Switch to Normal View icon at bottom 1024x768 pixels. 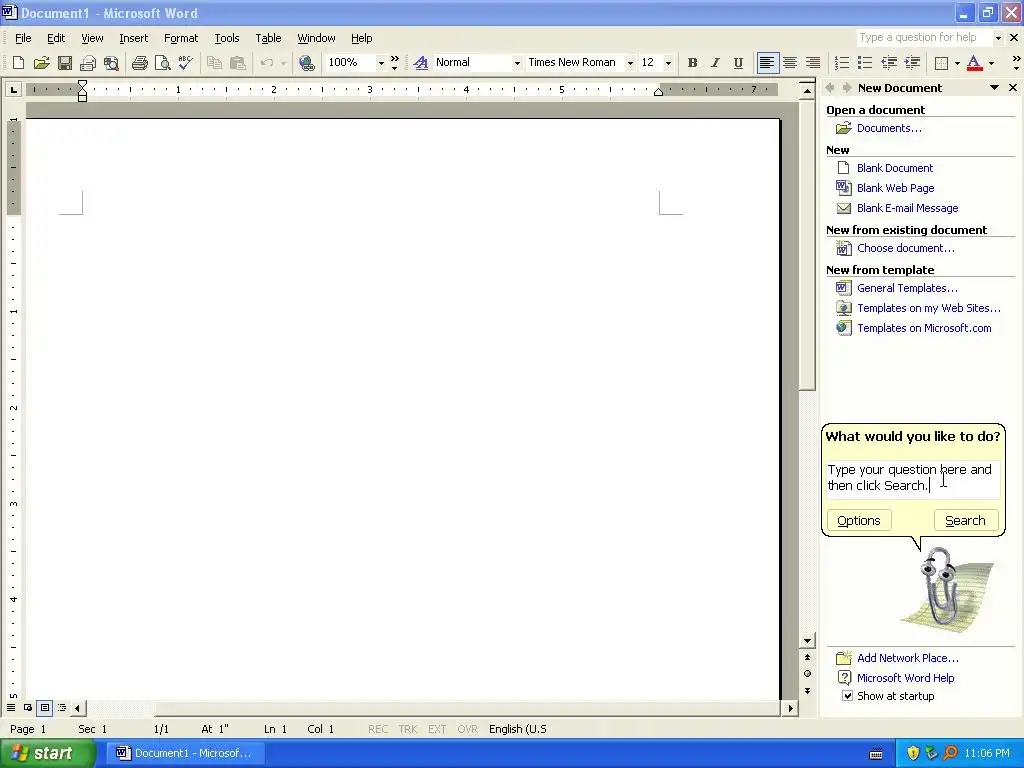[x=11, y=708]
